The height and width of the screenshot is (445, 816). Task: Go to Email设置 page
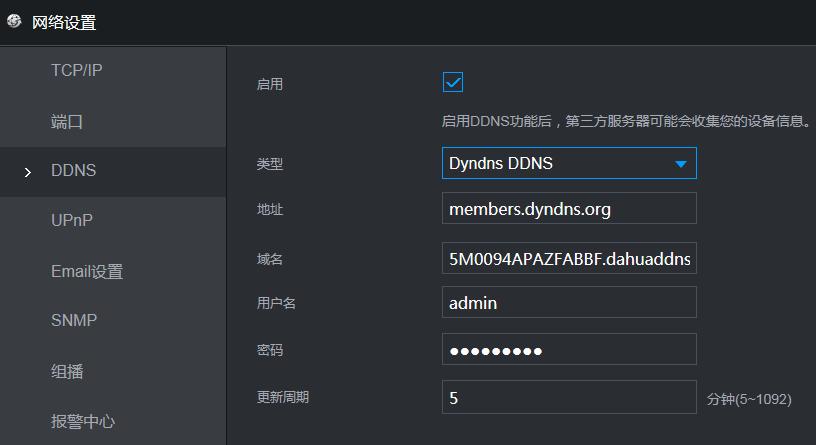tap(87, 271)
